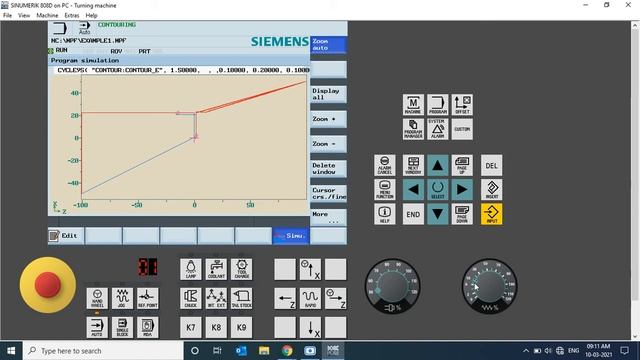Click the cursor left arrow key
This screenshot has height=360, width=640.
[x=413, y=189]
